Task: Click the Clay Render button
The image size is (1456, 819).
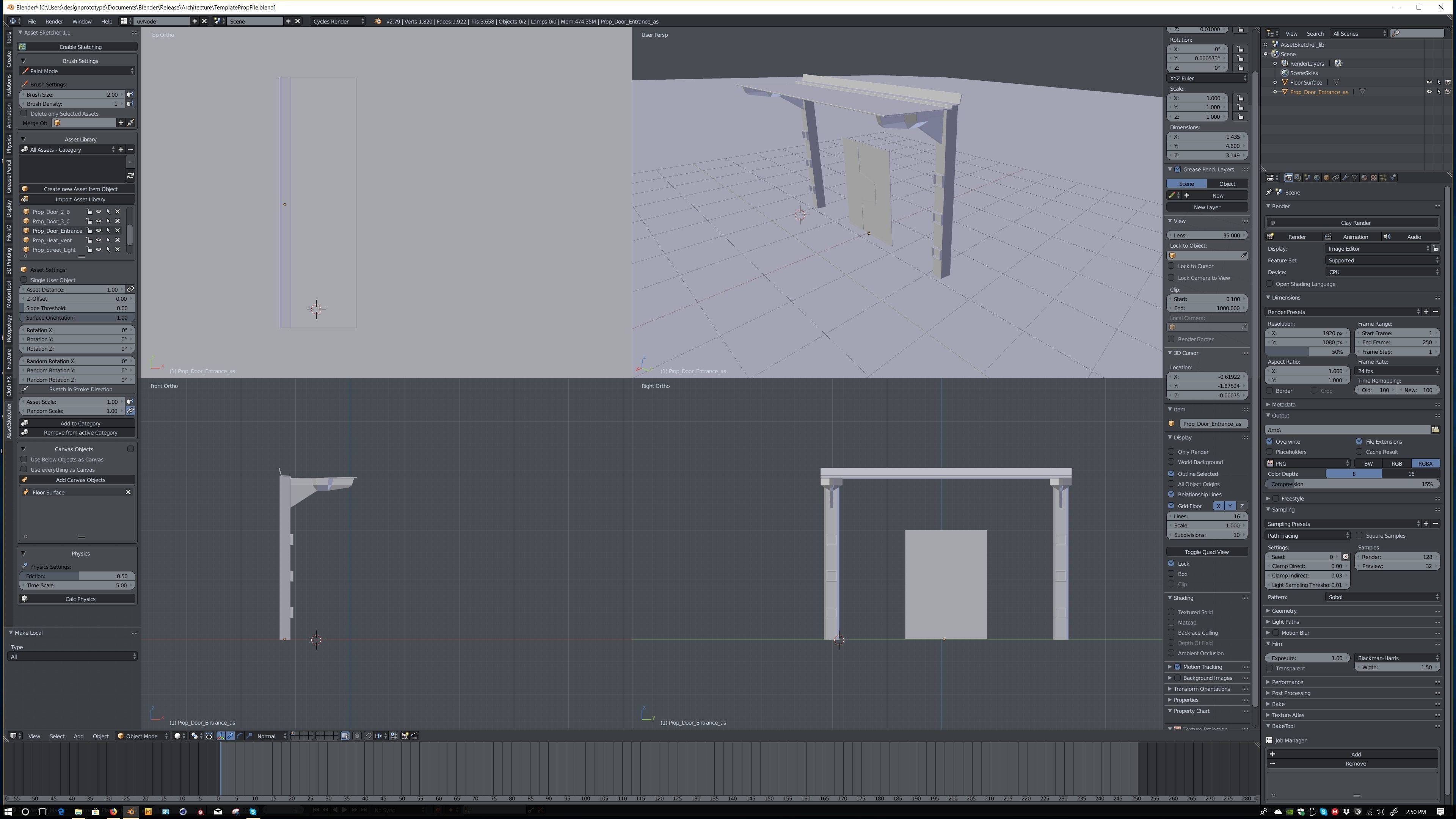Action: click(1352, 223)
